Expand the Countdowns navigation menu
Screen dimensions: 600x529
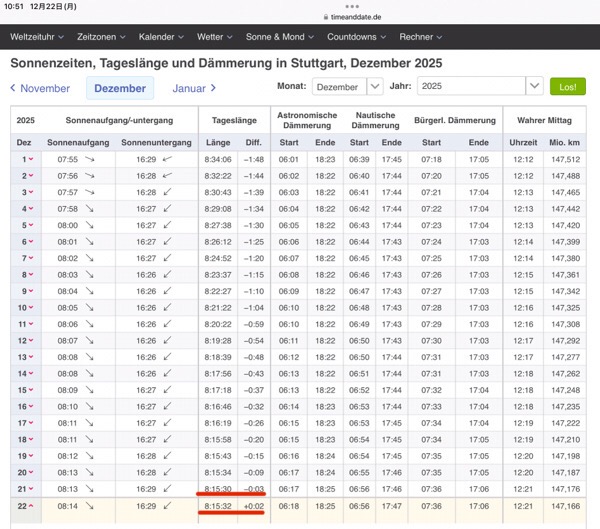click(x=356, y=37)
